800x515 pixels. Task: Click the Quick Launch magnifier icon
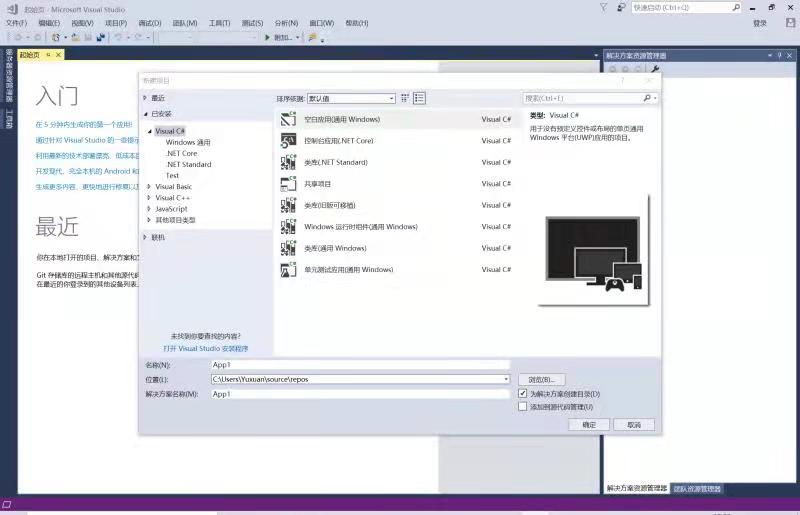pyautogui.click(x=736, y=8)
